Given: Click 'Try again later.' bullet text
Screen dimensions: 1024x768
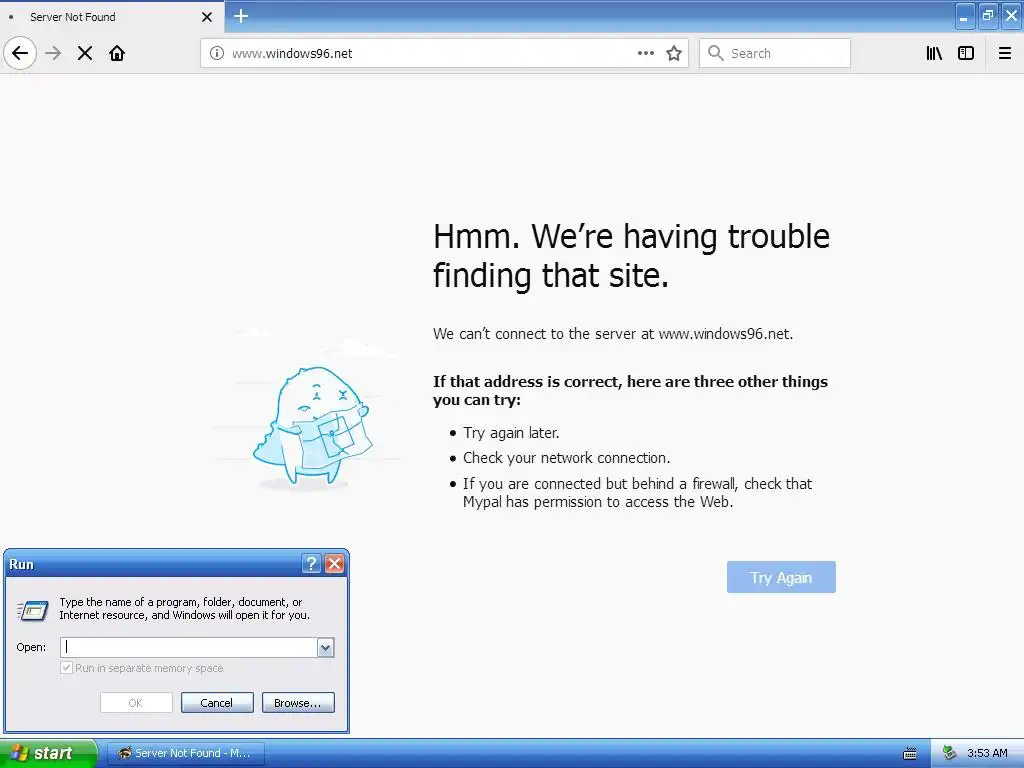Looking at the screenshot, I should (511, 433).
